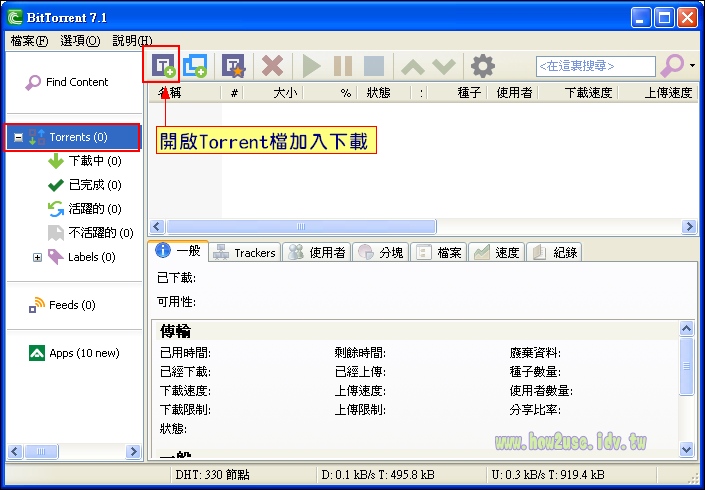Click Move Down Queue arrow icon
This screenshot has width=705, height=490.
443,66
